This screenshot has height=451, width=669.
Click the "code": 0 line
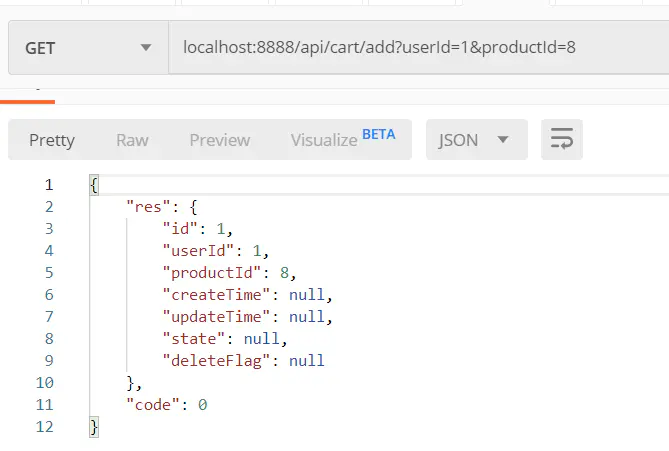(x=166, y=405)
